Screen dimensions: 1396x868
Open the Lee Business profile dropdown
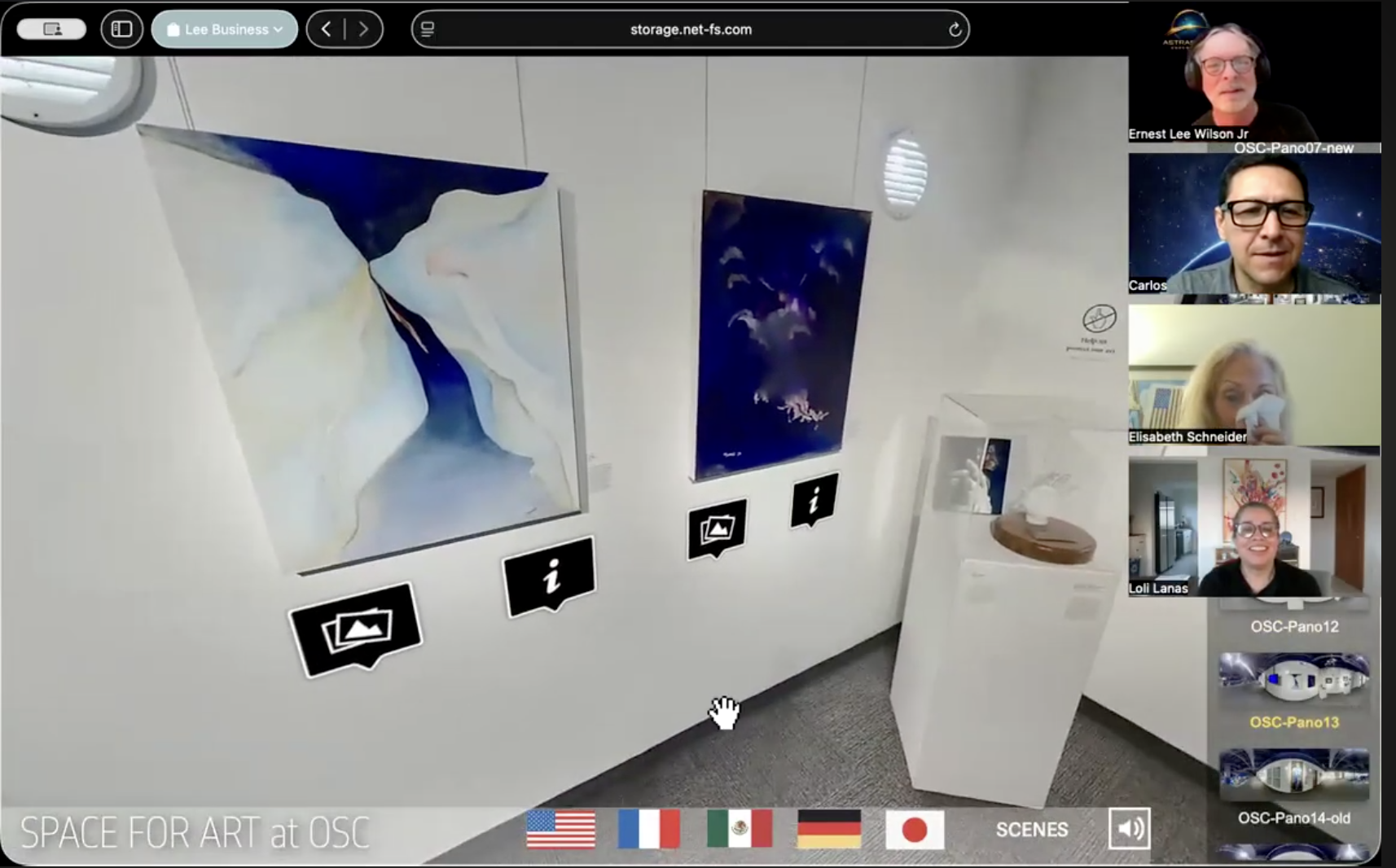tap(225, 29)
